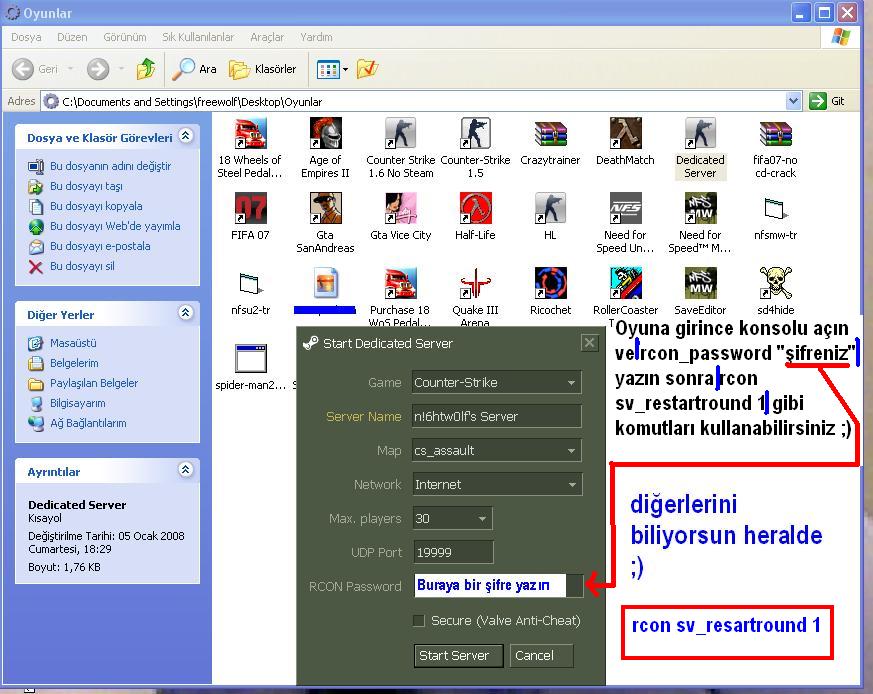The height and width of the screenshot is (694, 873).
Task: Click Bu dosyanın adını değiştir link
Action: coord(110,166)
